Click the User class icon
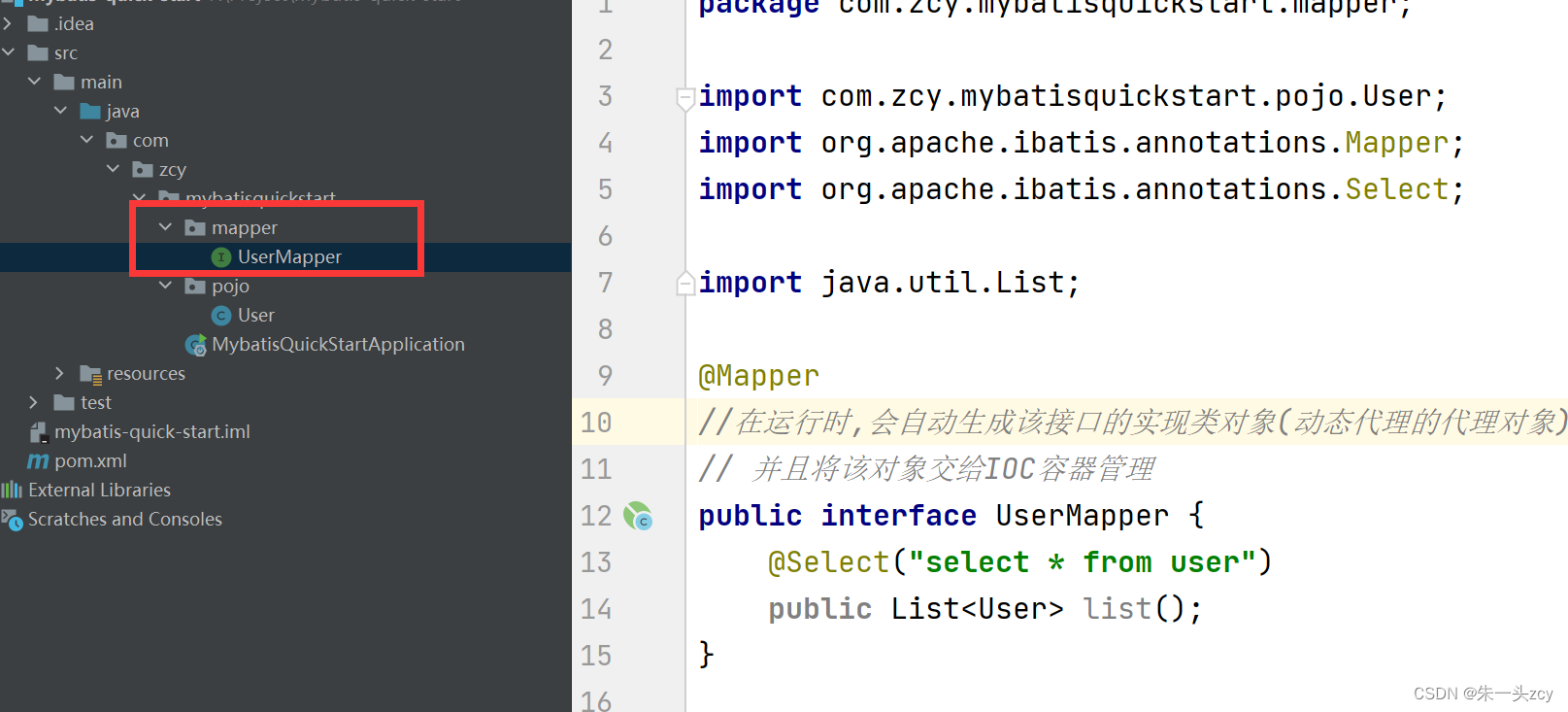This screenshot has width=1568, height=712. [x=221, y=315]
